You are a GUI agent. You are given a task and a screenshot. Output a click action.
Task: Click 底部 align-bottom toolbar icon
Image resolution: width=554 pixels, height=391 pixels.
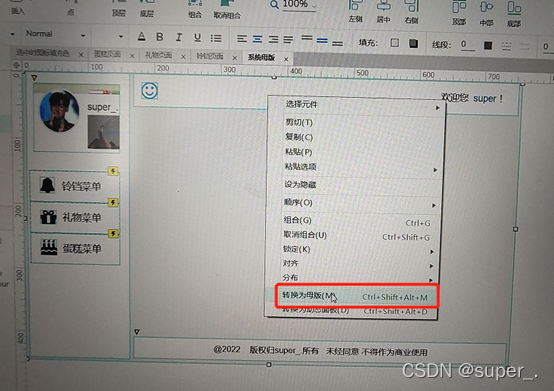pyautogui.click(x=514, y=8)
